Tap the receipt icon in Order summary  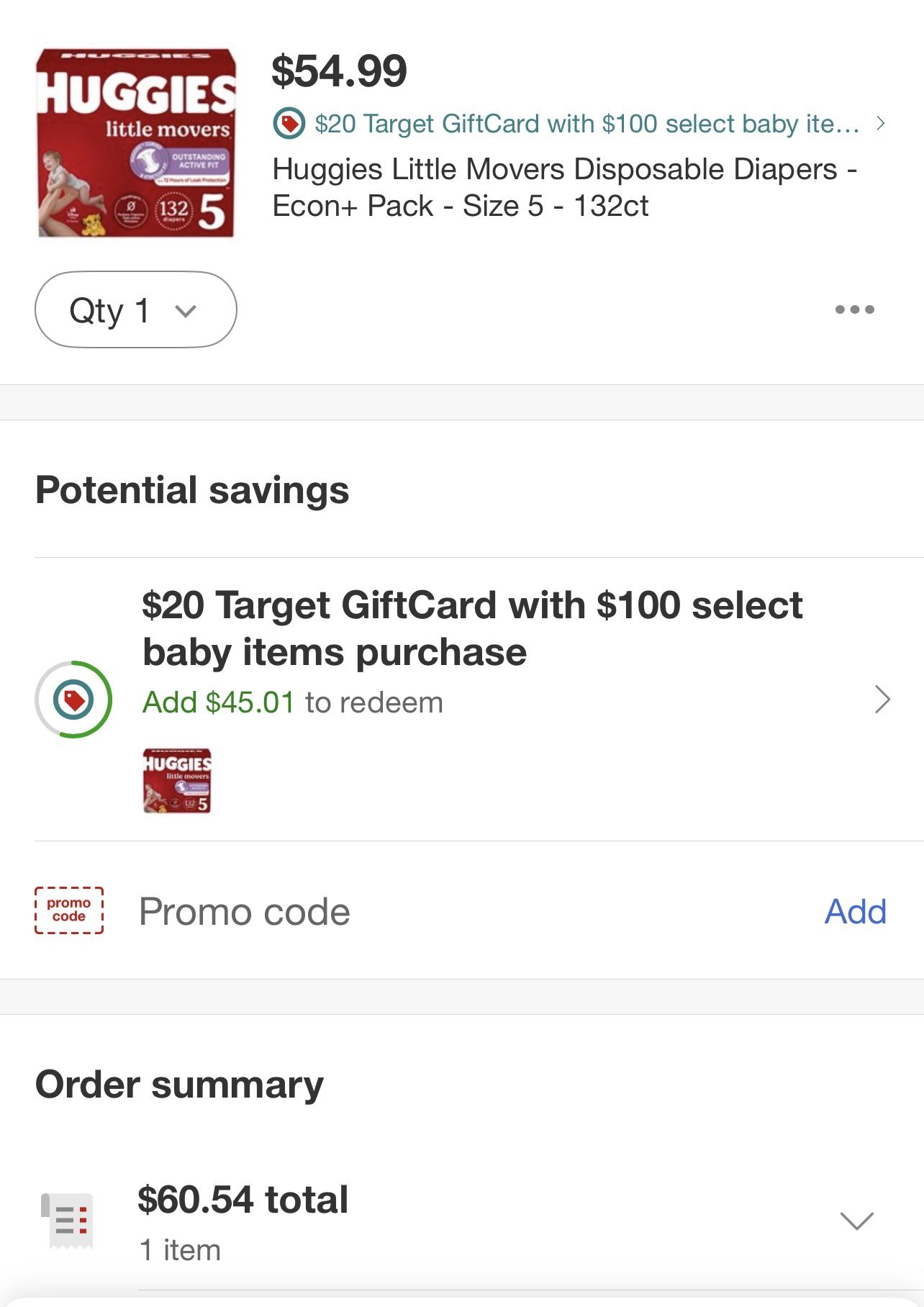pyautogui.click(x=67, y=1221)
